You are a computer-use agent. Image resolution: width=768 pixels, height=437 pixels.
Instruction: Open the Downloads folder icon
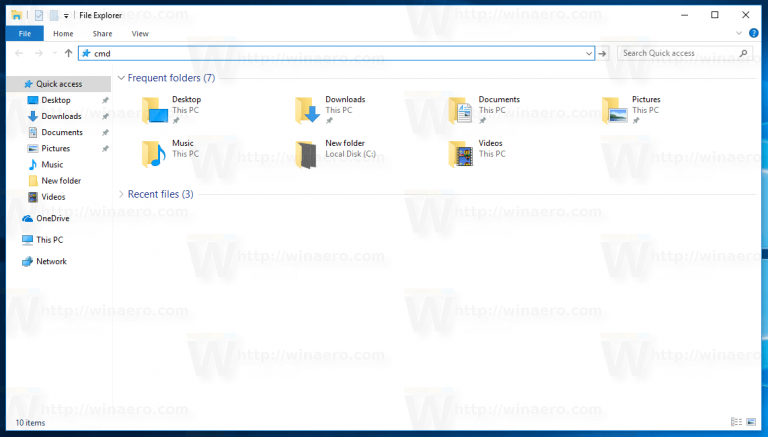[308, 110]
